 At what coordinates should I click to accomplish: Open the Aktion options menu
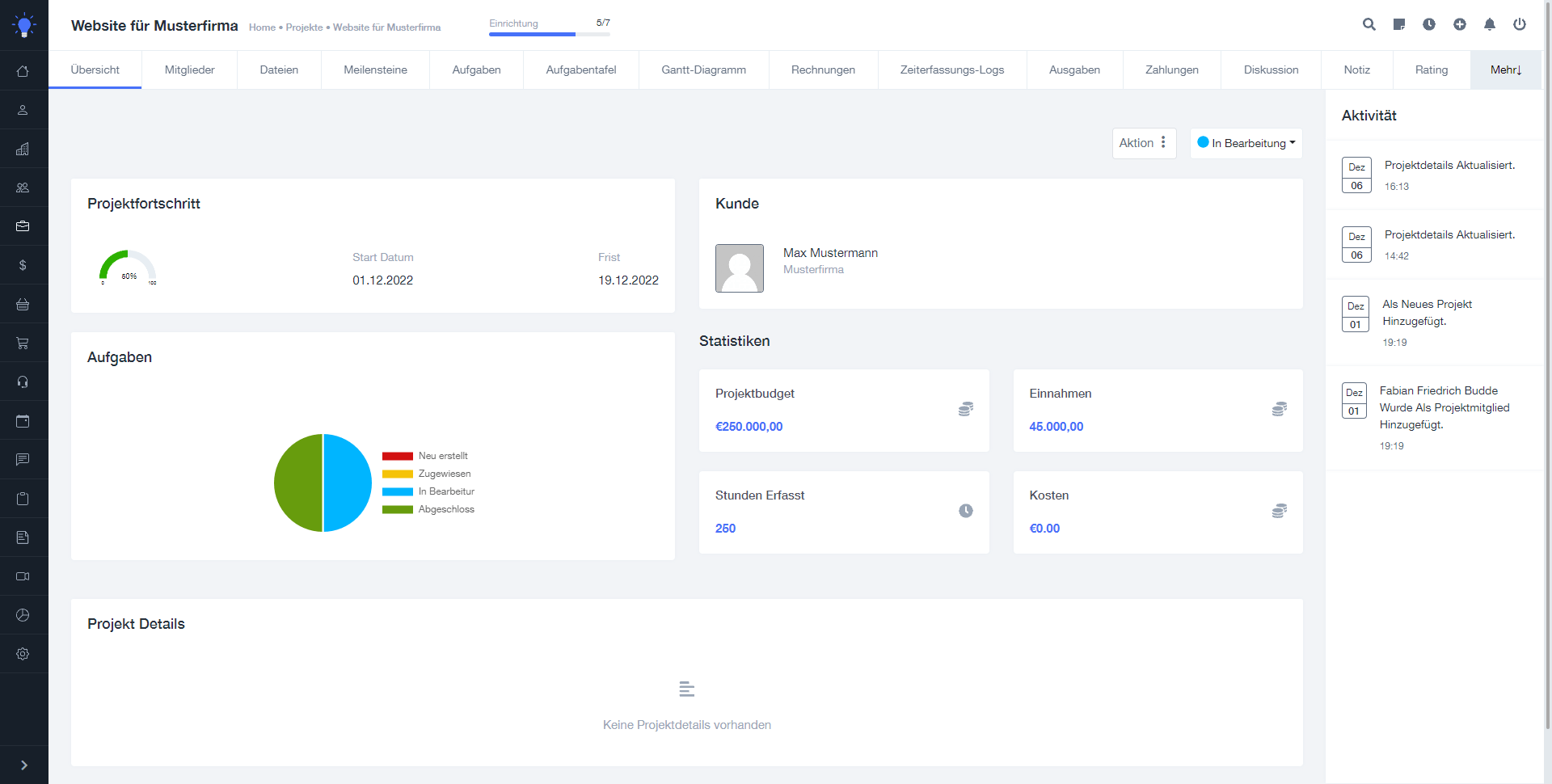point(1143,143)
